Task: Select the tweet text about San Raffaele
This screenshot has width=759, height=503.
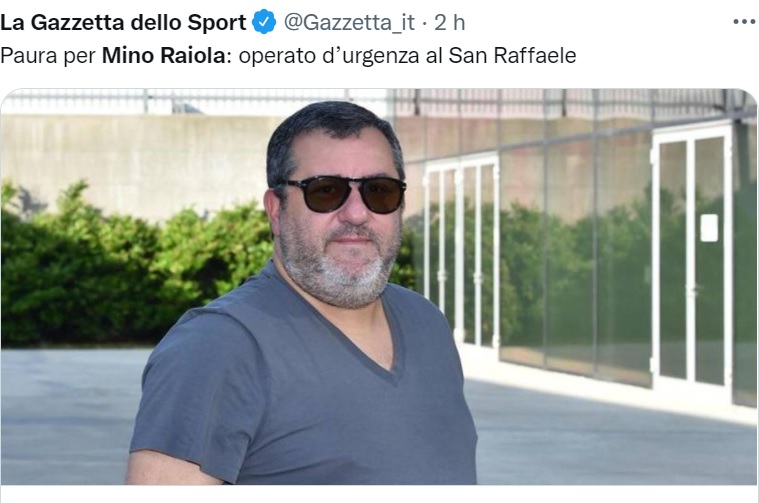Action: (x=288, y=56)
